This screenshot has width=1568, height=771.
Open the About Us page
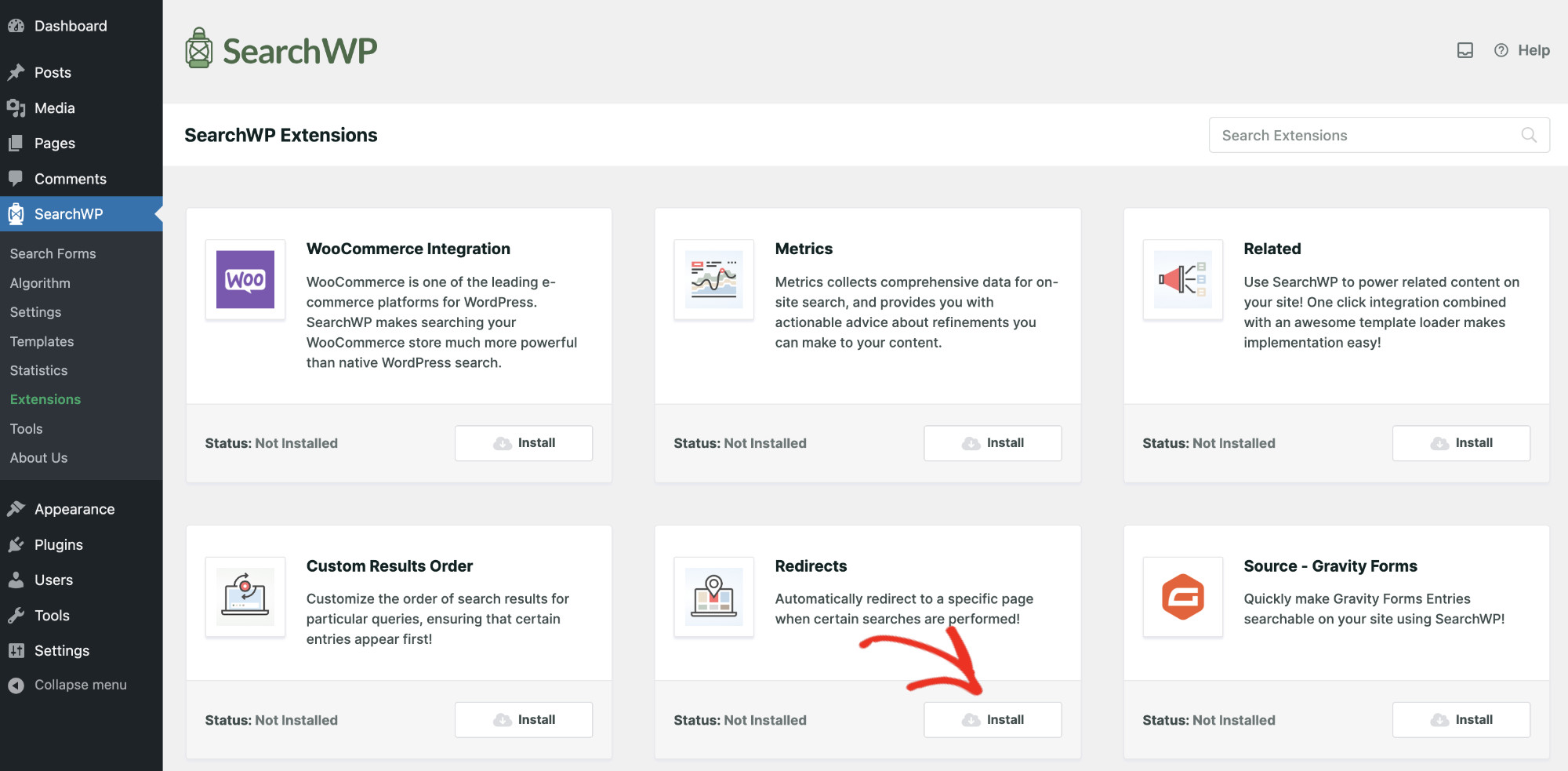click(x=38, y=457)
